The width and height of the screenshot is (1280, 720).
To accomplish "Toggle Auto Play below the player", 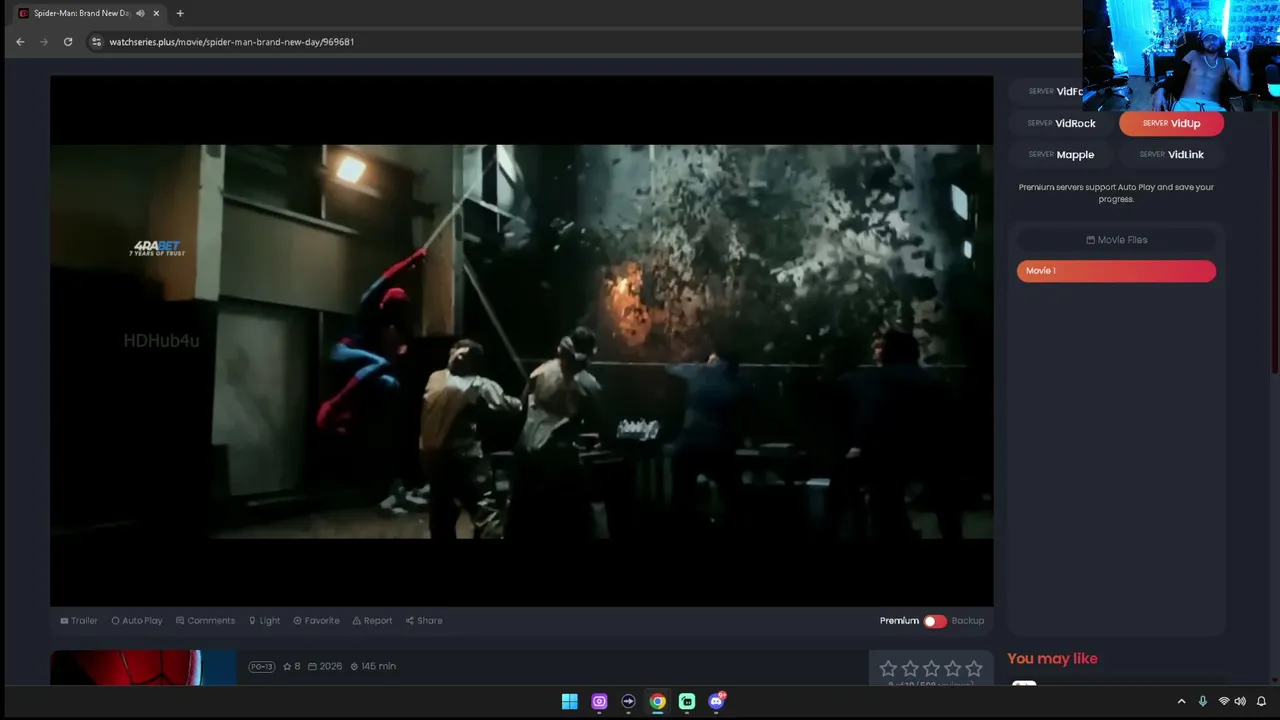I will (x=137, y=621).
